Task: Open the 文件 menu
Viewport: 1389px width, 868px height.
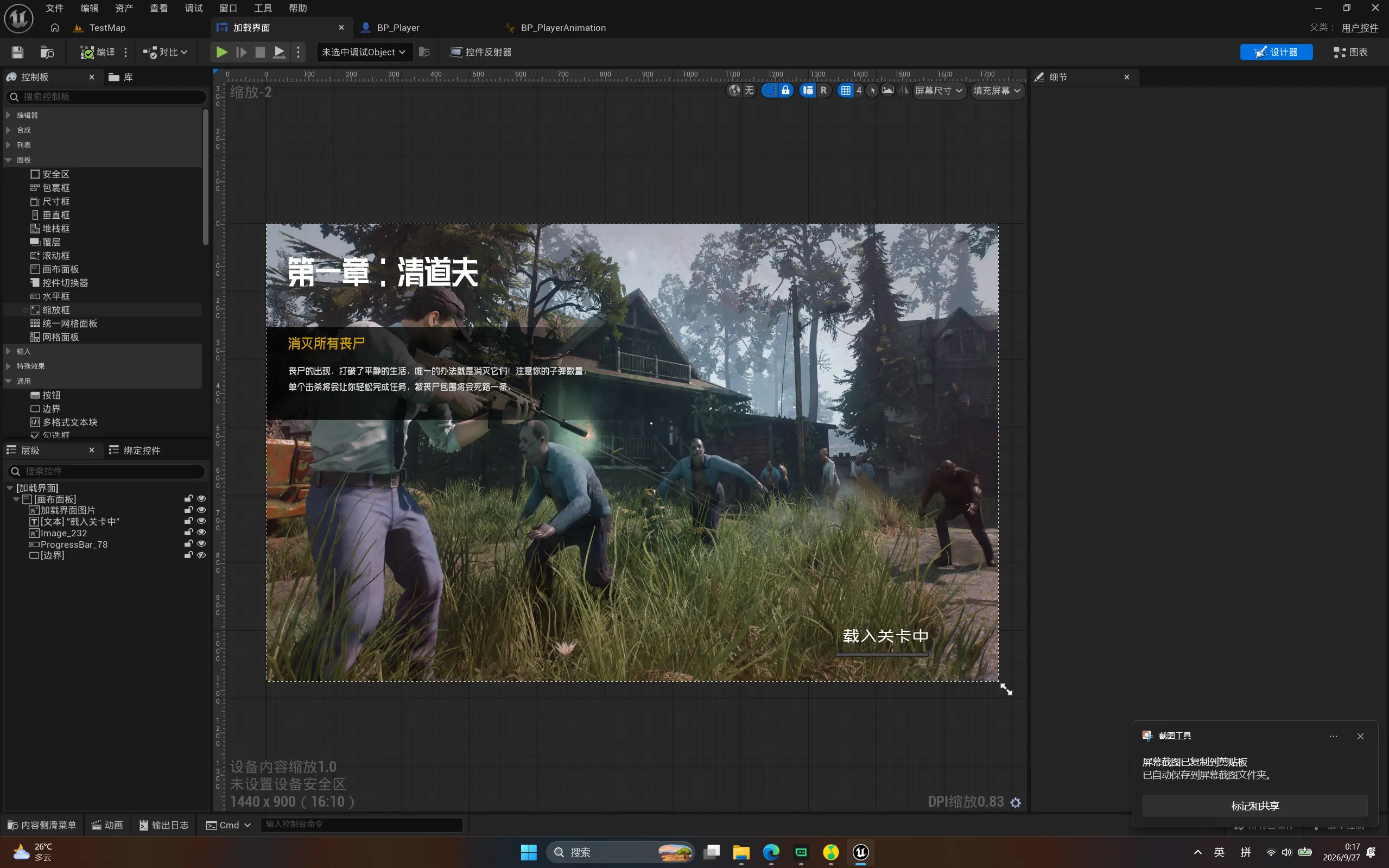Action: tap(54, 8)
